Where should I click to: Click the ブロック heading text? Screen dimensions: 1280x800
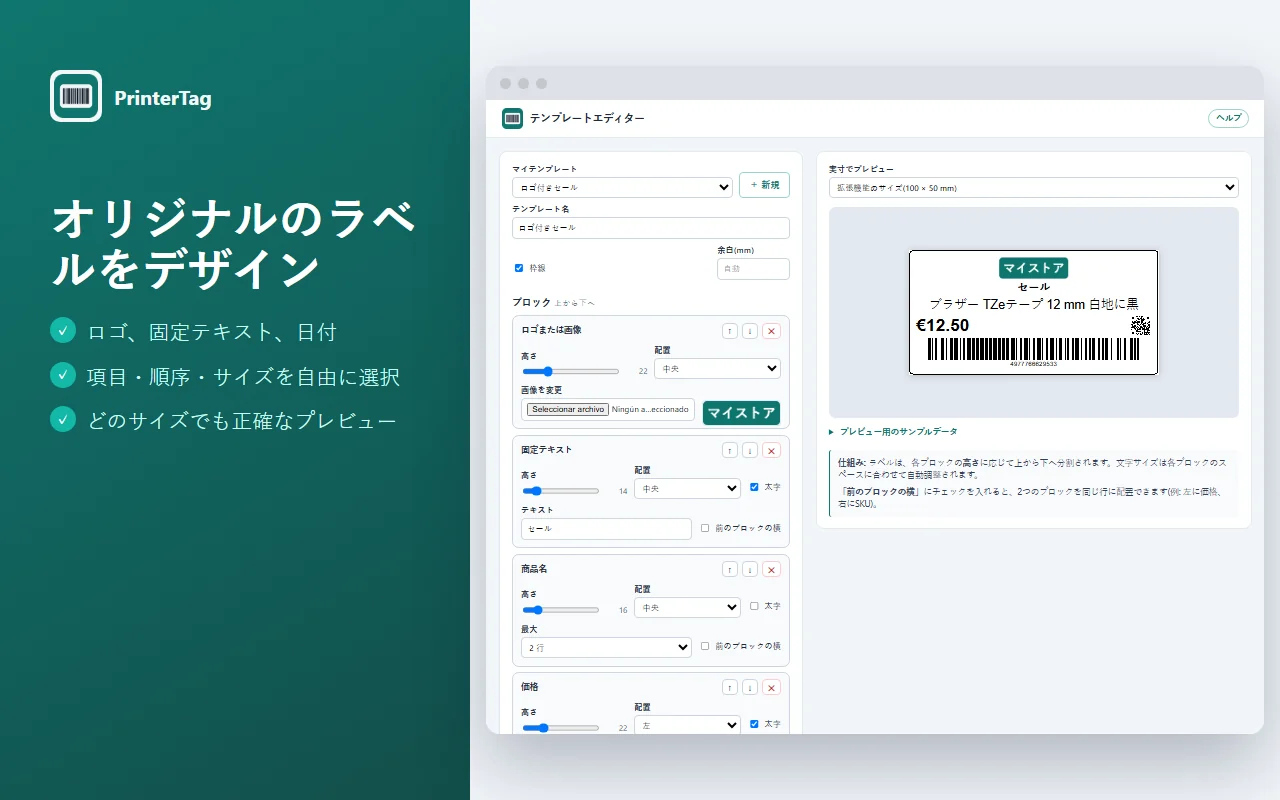[x=531, y=302]
